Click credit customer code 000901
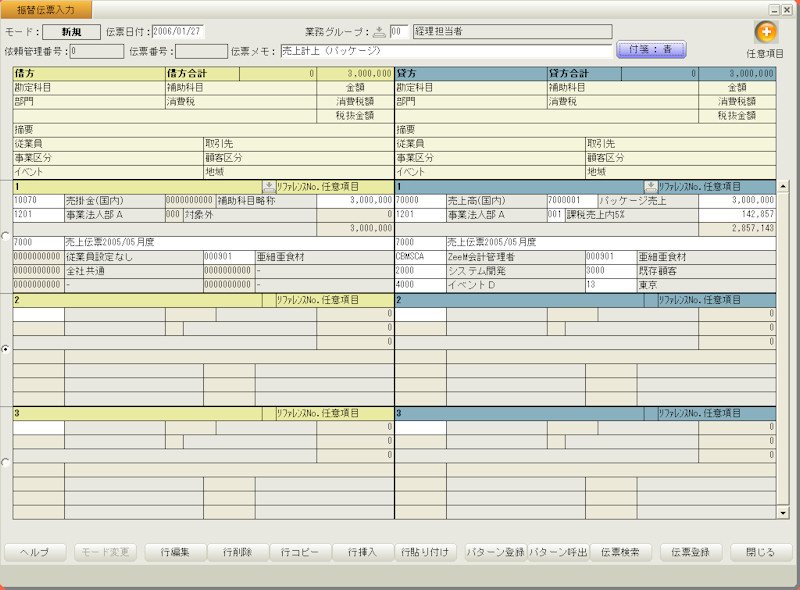Screen dimensions: 800x590 click(611, 257)
